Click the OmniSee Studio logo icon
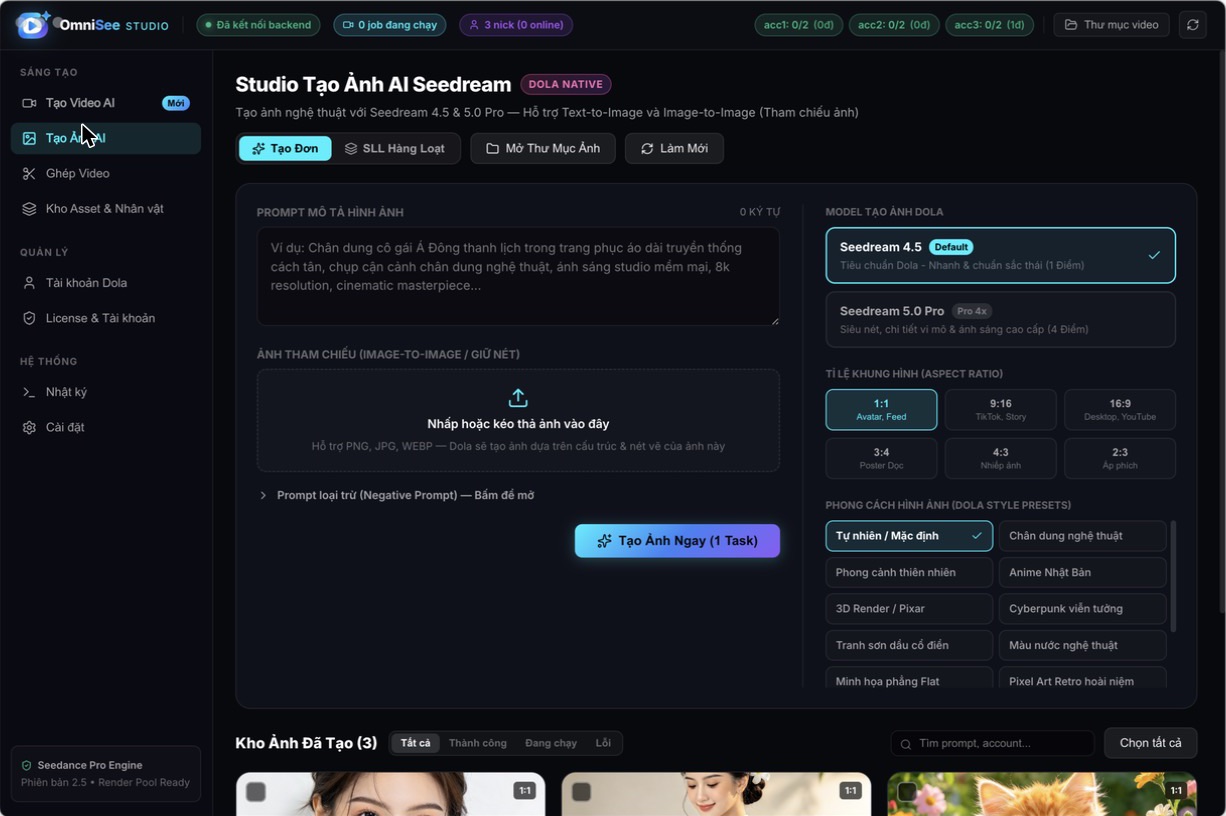The width and height of the screenshot is (1226, 816). pos(33,25)
